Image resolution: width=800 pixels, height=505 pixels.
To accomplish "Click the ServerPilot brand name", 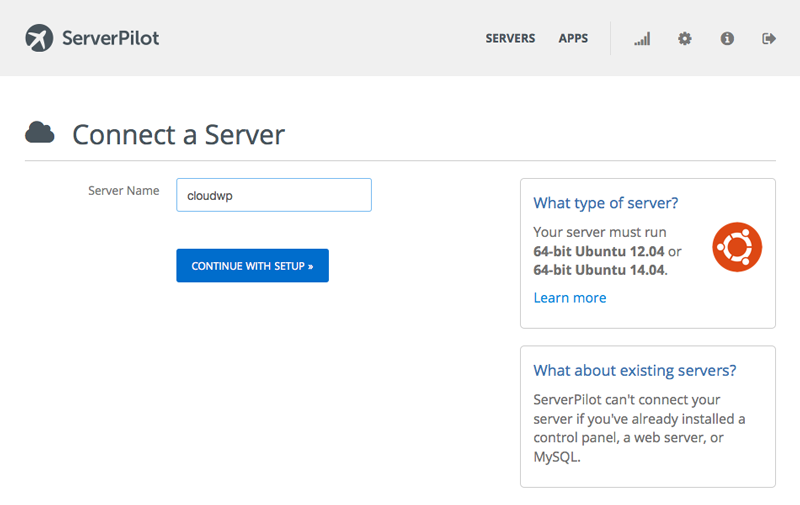I will point(111,38).
